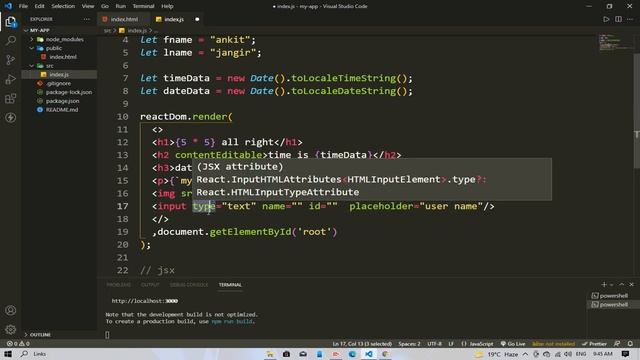640x360 pixels.
Task: Open editor More Actions ellipsis
Action: pos(630,19)
